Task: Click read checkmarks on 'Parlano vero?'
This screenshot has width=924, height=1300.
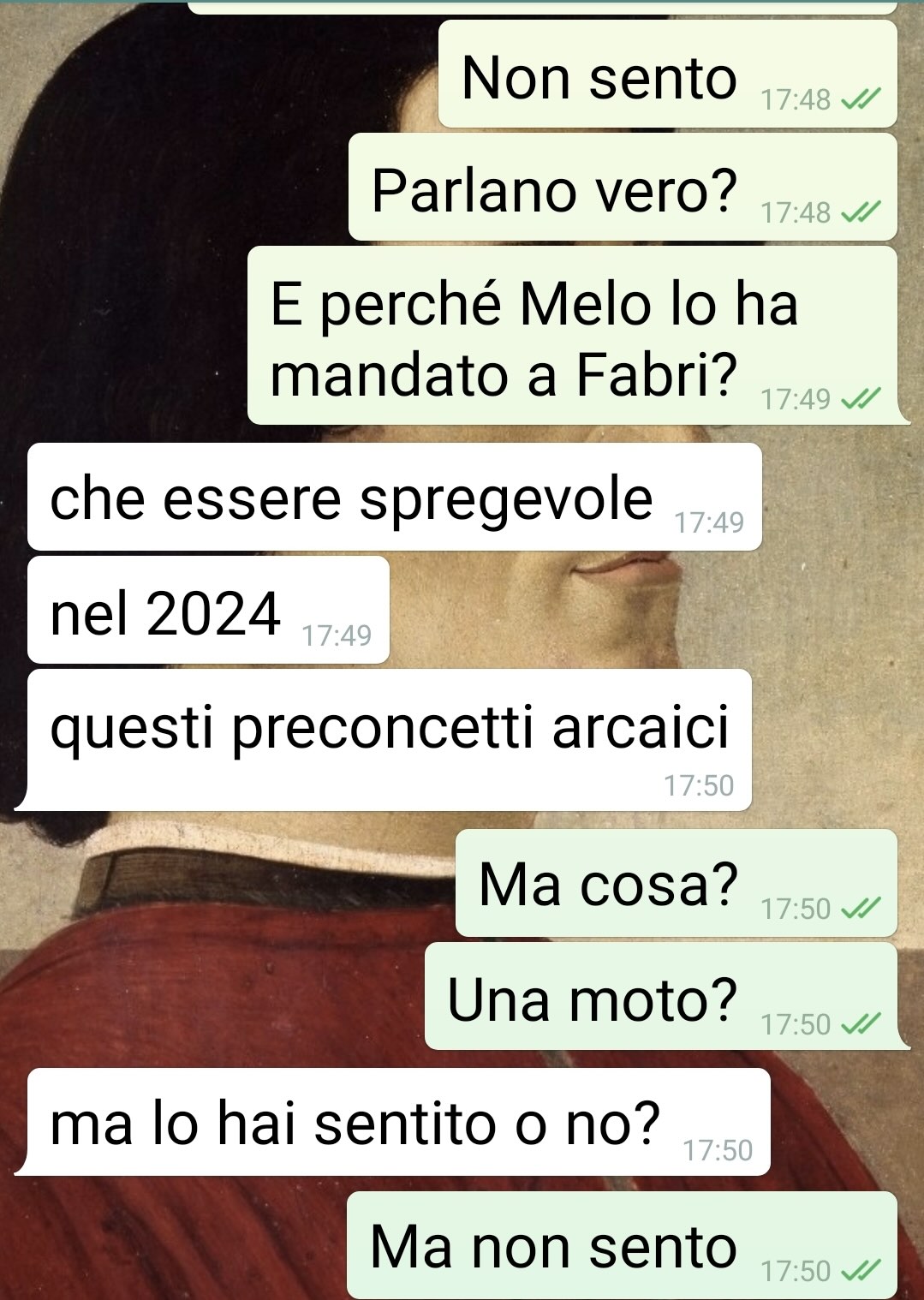Action: click(x=861, y=212)
